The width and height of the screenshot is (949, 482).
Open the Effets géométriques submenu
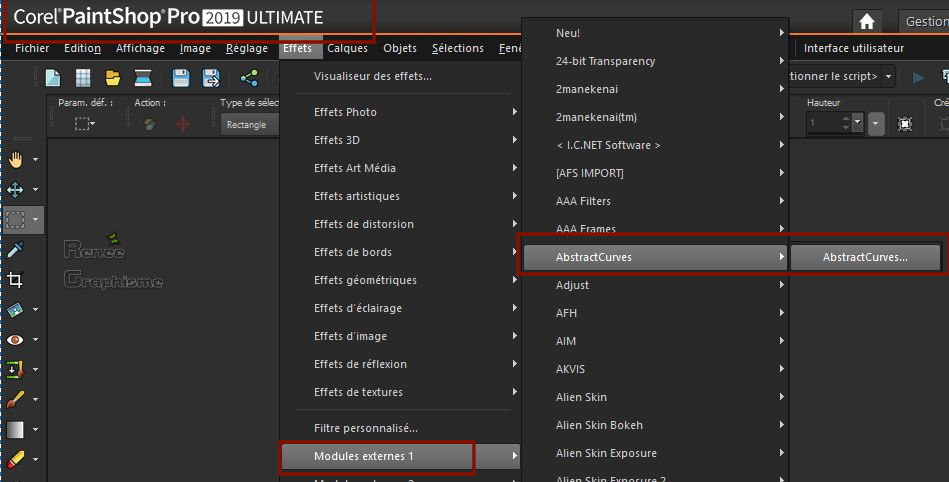click(401, 280)
